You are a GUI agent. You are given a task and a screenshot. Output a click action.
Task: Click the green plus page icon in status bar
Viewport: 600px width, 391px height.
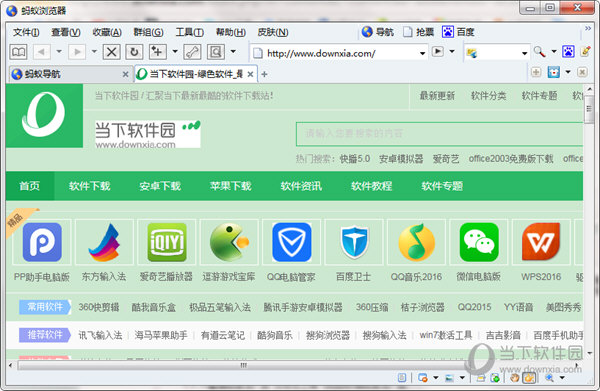tap(495, 378)
